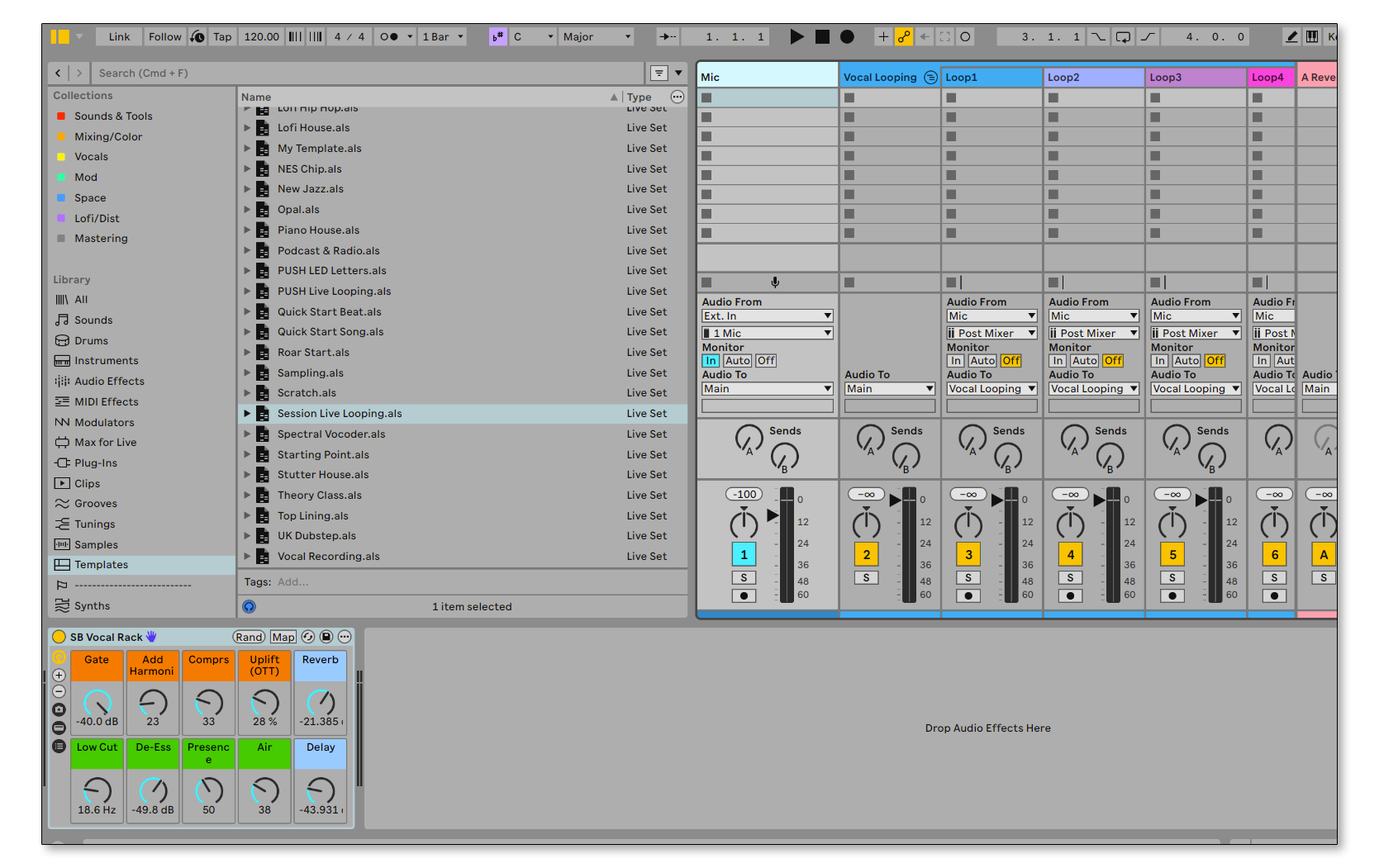
Task: Start Arrangement Record with the circle button
Action: click(x=847, y=36)
